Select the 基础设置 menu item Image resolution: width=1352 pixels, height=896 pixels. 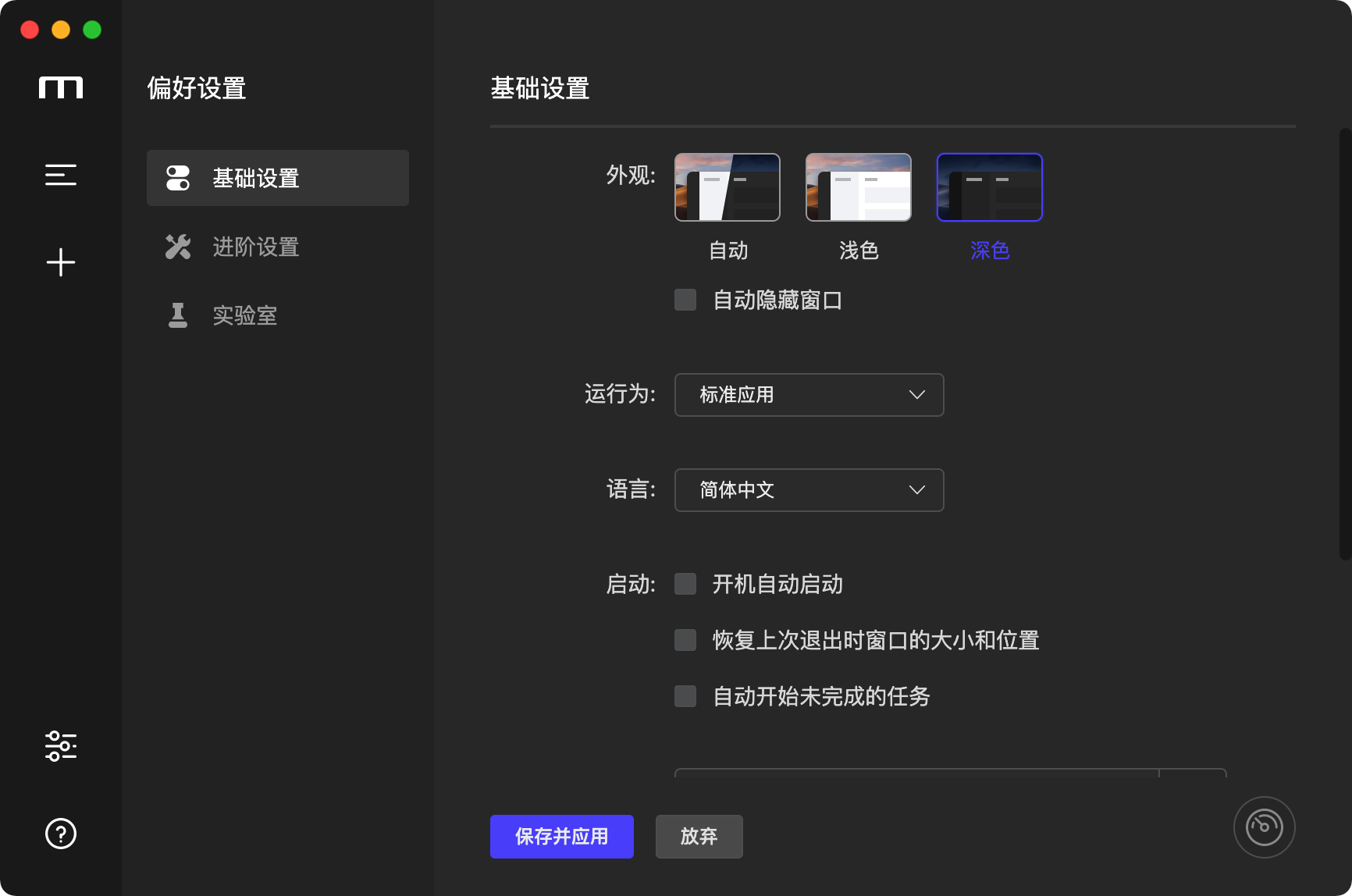click(x=277, y=178)
